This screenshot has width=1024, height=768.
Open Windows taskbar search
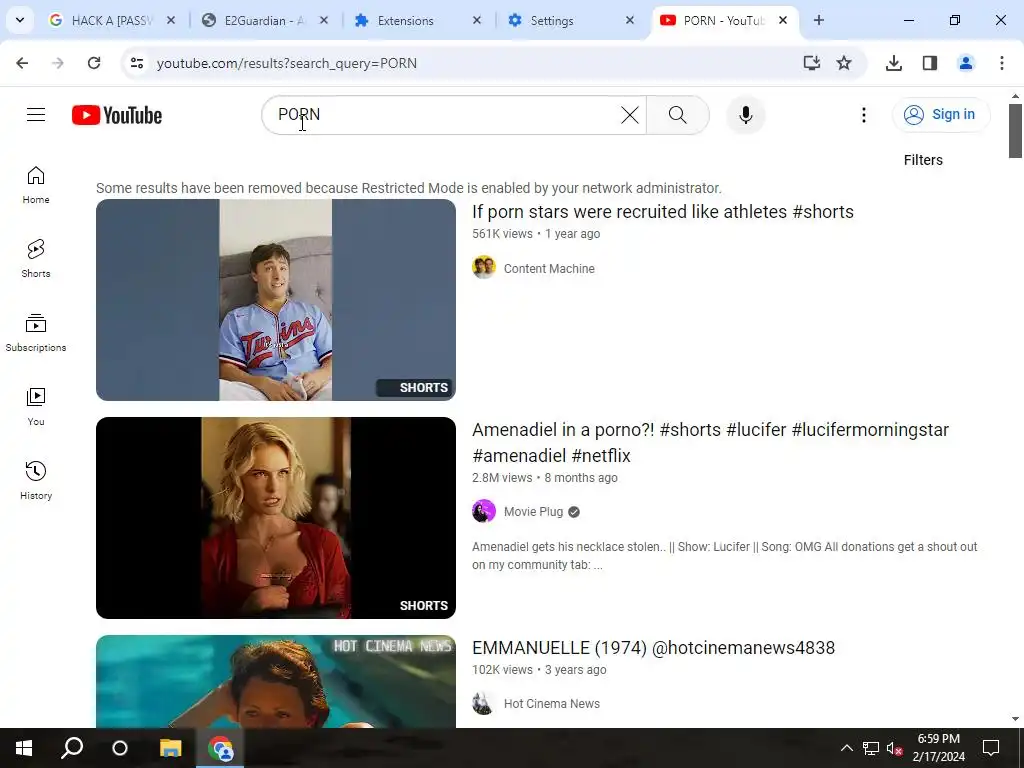72,748
